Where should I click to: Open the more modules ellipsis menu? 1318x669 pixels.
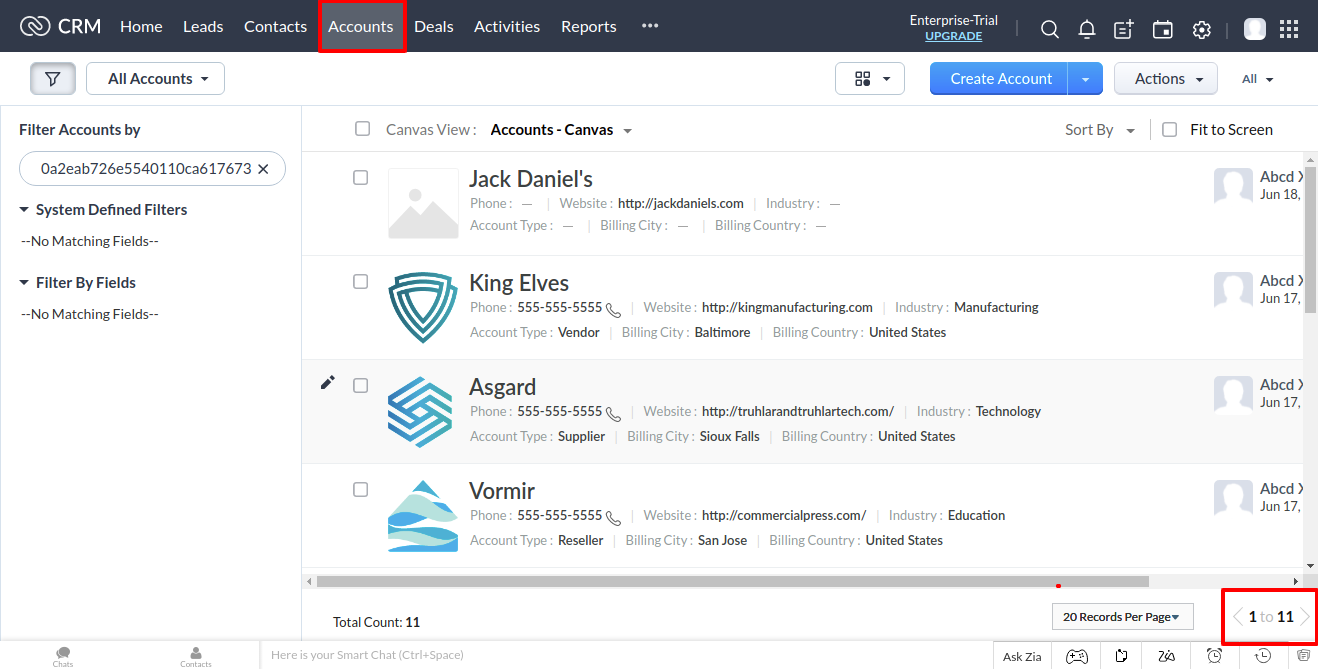click(x=650, y=26)
